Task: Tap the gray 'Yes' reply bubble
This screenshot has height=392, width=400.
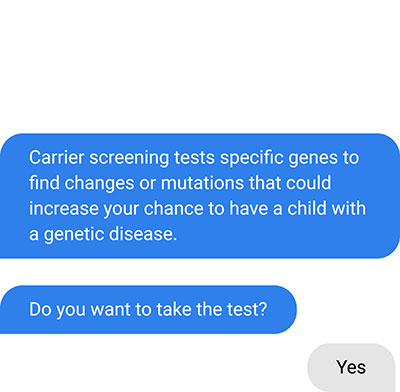Action: coord(351,367)
